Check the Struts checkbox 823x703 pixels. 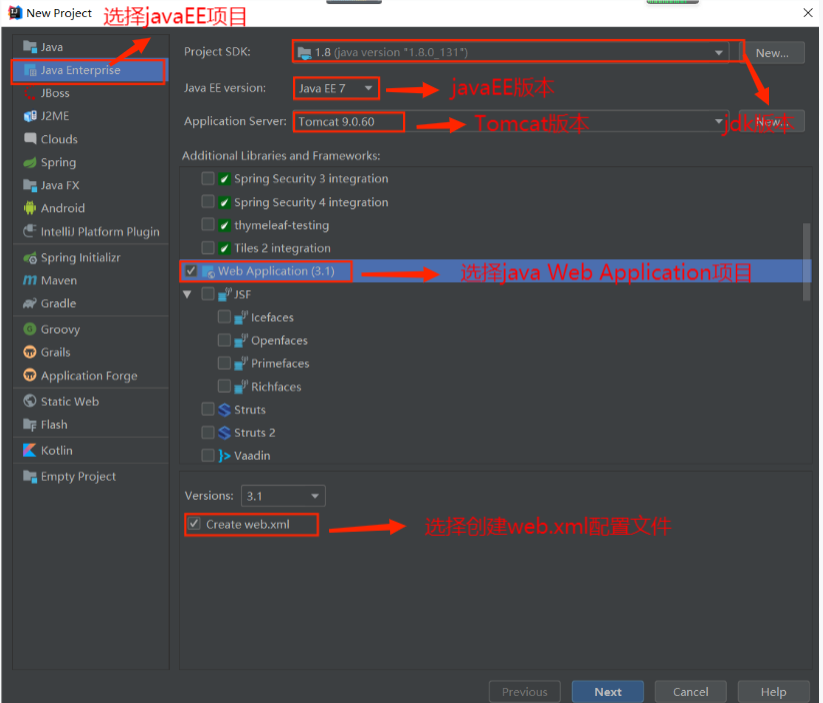(x=208, y=410)
